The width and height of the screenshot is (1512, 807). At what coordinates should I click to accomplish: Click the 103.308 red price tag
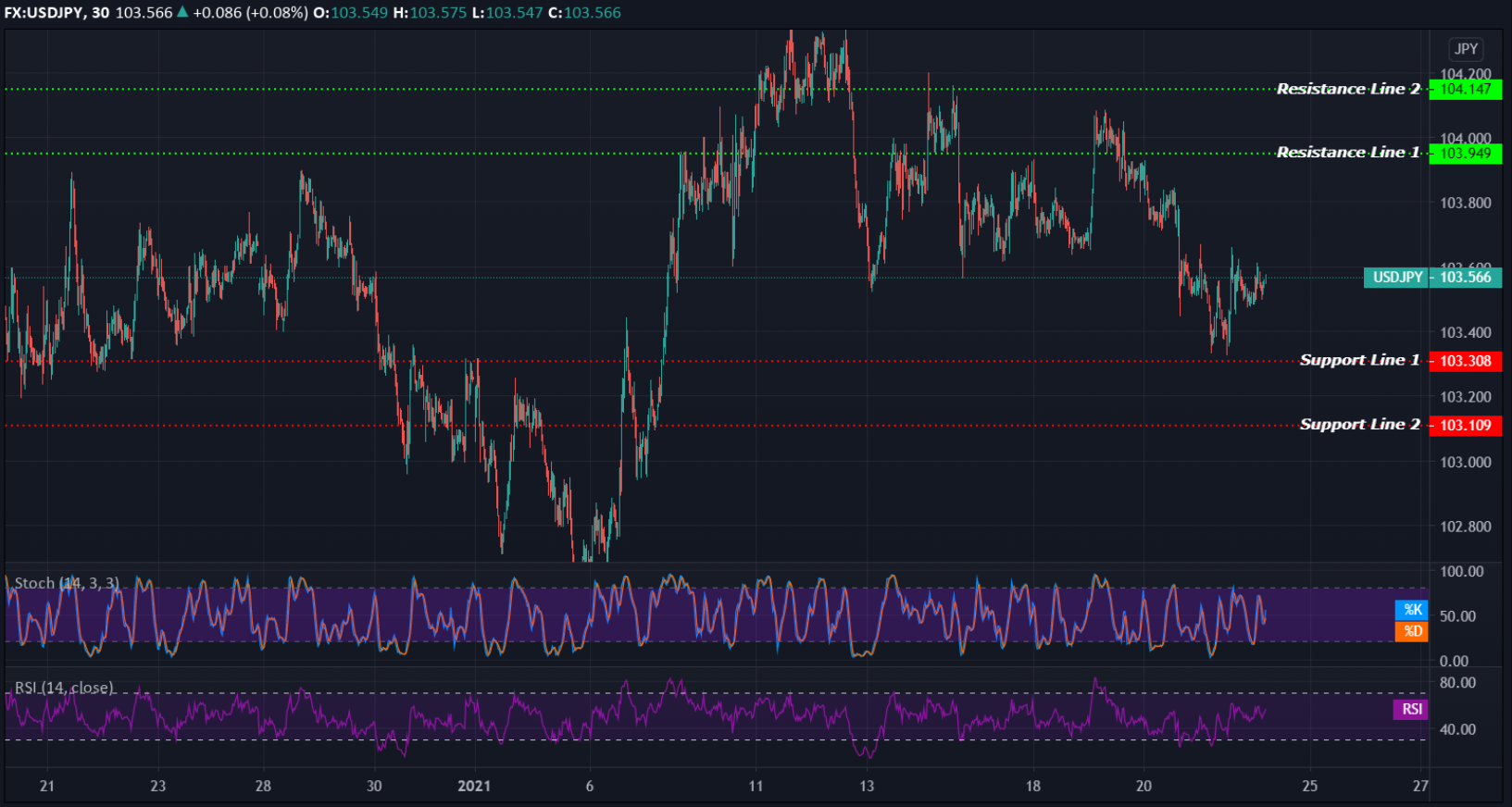coord(1466,361)
